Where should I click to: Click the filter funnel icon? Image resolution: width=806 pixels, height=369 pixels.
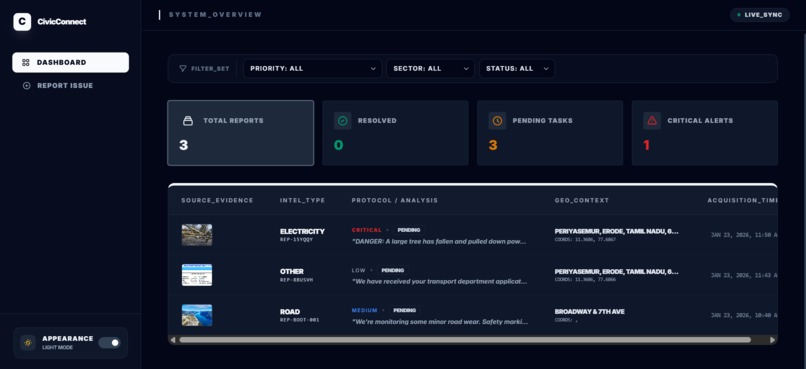point(182,68)
